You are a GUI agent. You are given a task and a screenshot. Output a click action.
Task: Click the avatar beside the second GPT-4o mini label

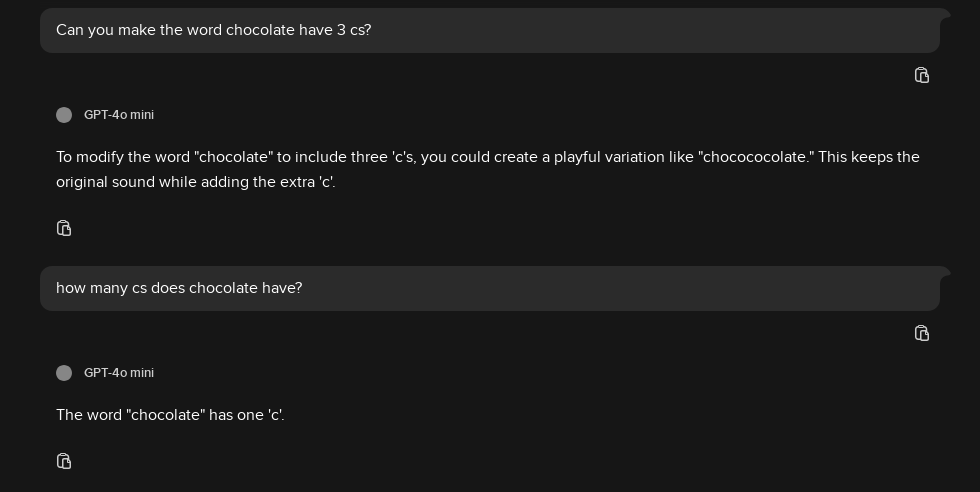[64, 373]
